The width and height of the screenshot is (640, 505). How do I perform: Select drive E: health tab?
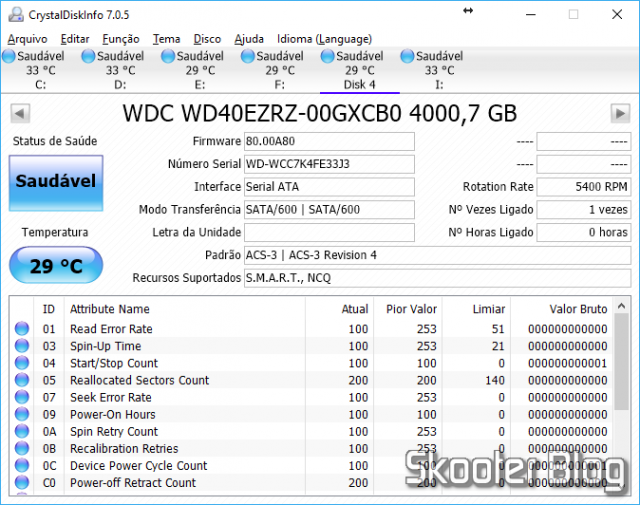(200, 70)
